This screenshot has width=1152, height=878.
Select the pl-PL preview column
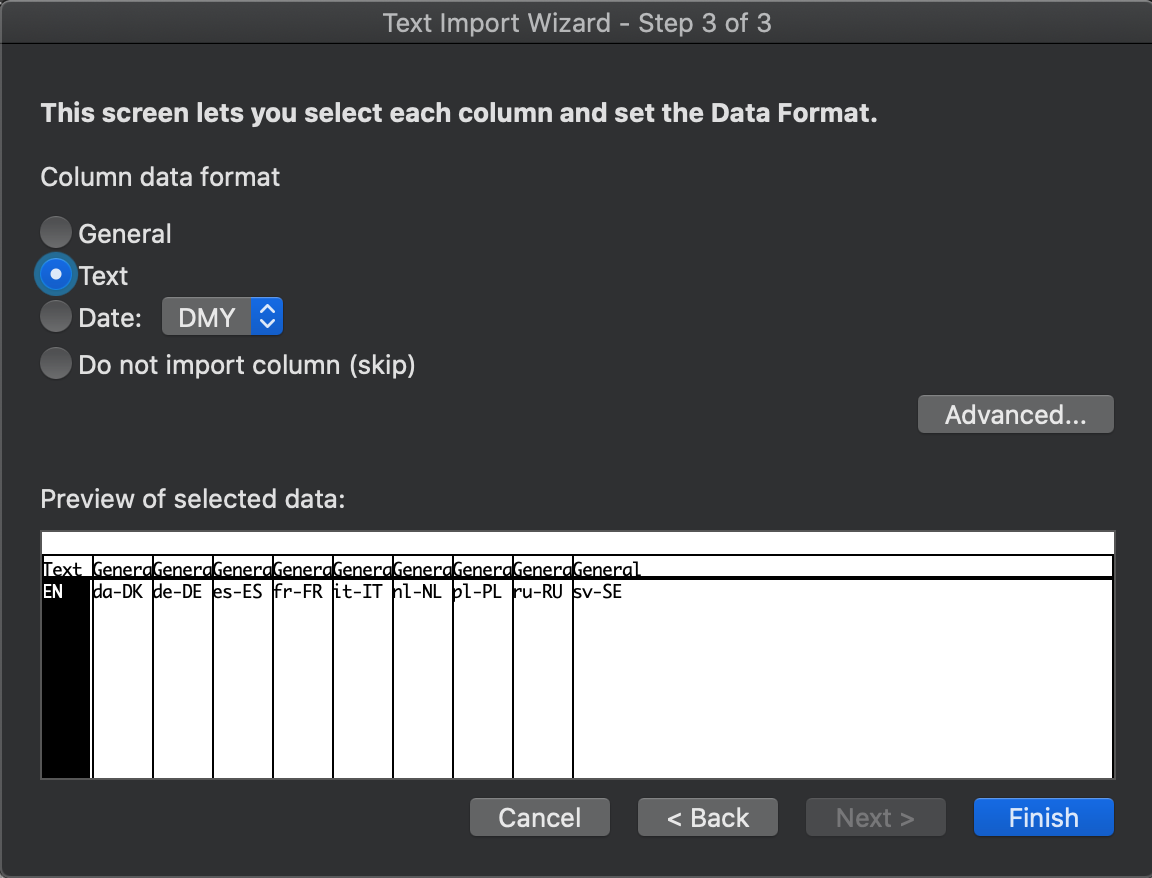[x=483, y=678]
